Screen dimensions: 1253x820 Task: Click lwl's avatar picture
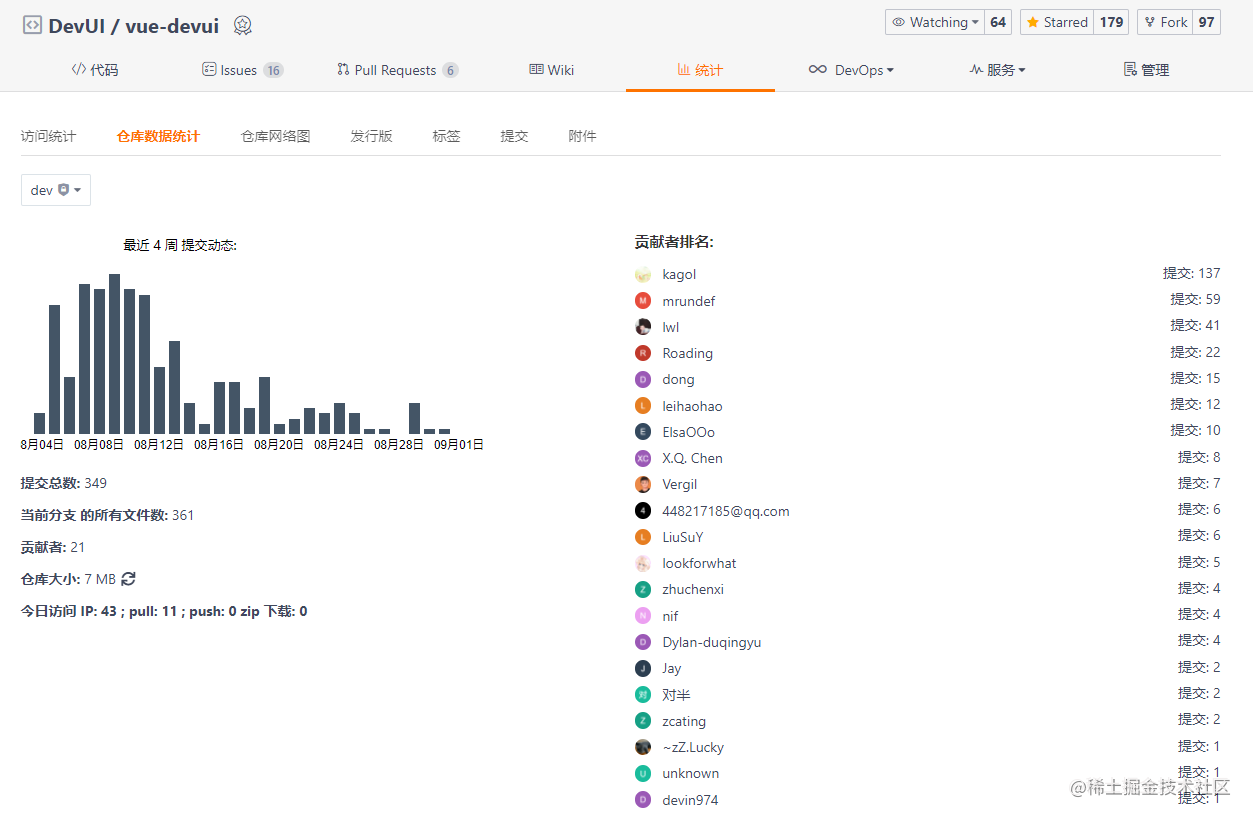643,327
